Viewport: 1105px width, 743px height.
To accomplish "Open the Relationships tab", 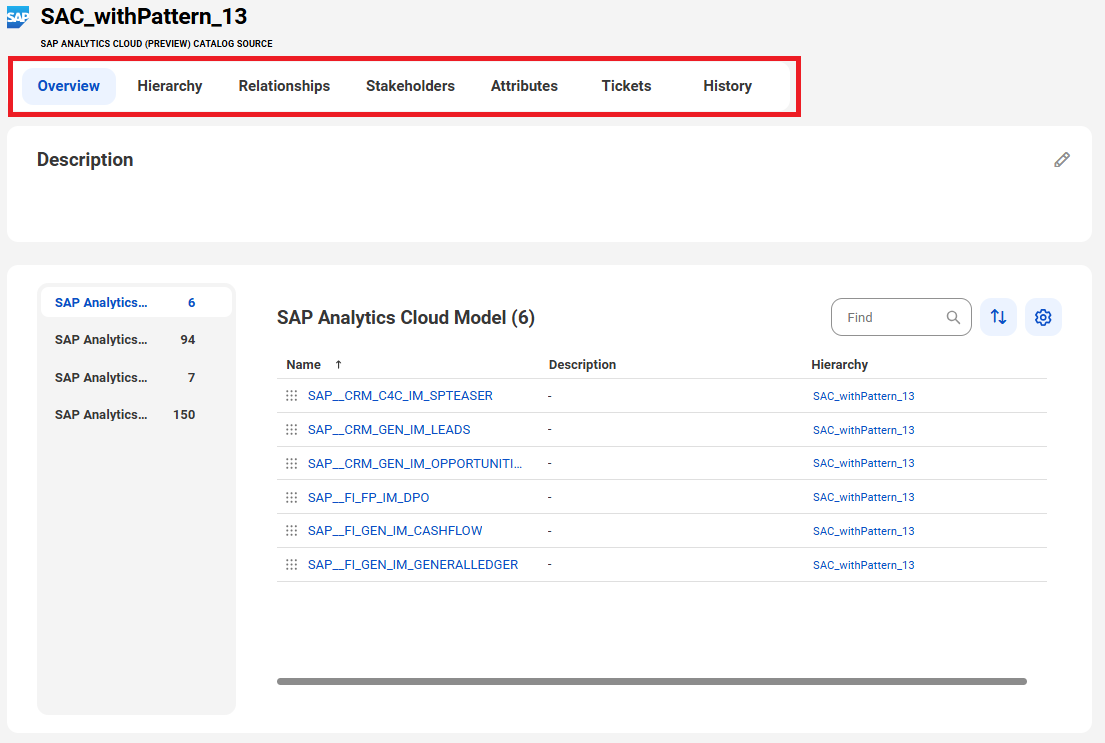I will 284,86.
